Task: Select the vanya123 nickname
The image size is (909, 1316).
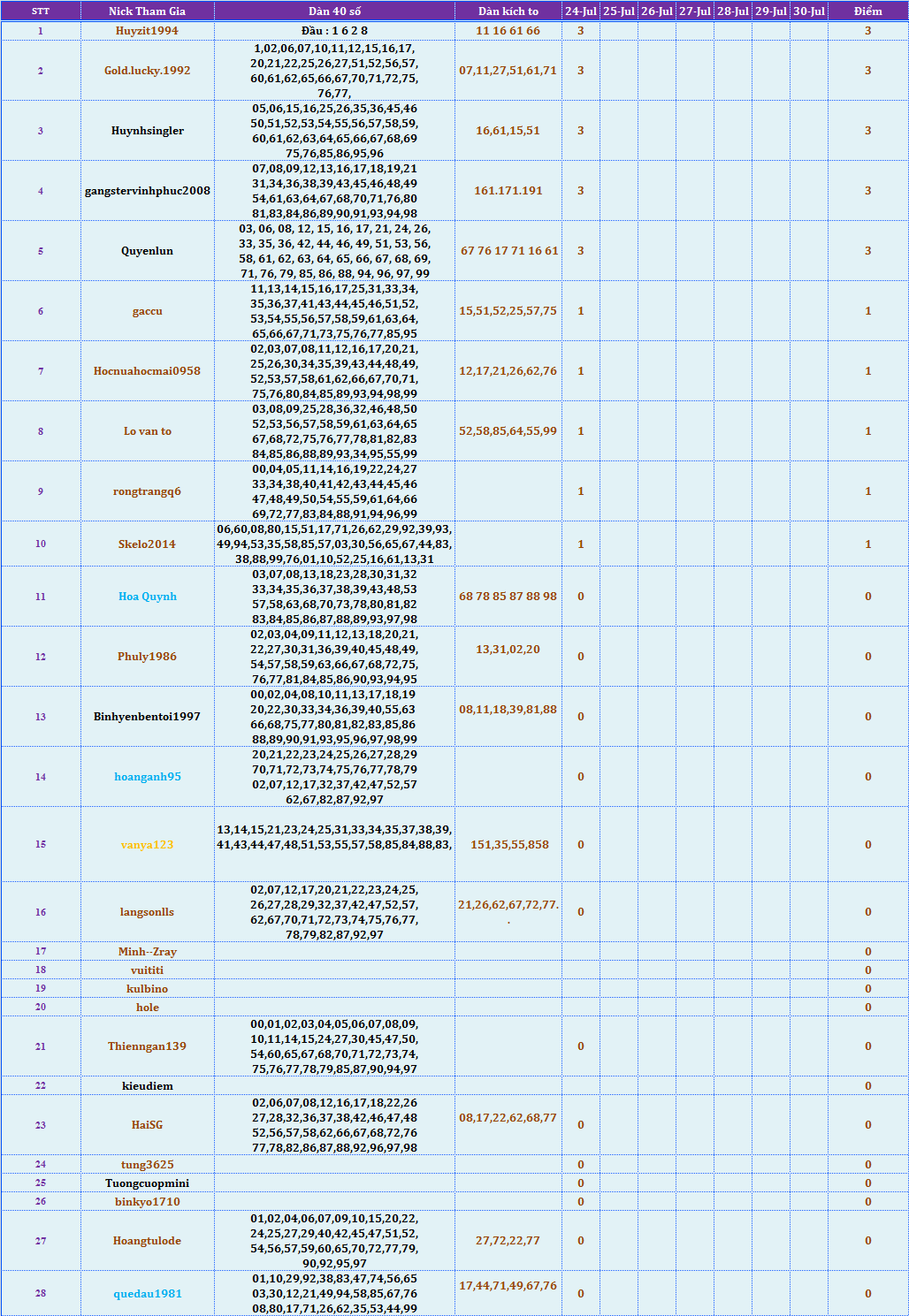Action: (147, 845)
